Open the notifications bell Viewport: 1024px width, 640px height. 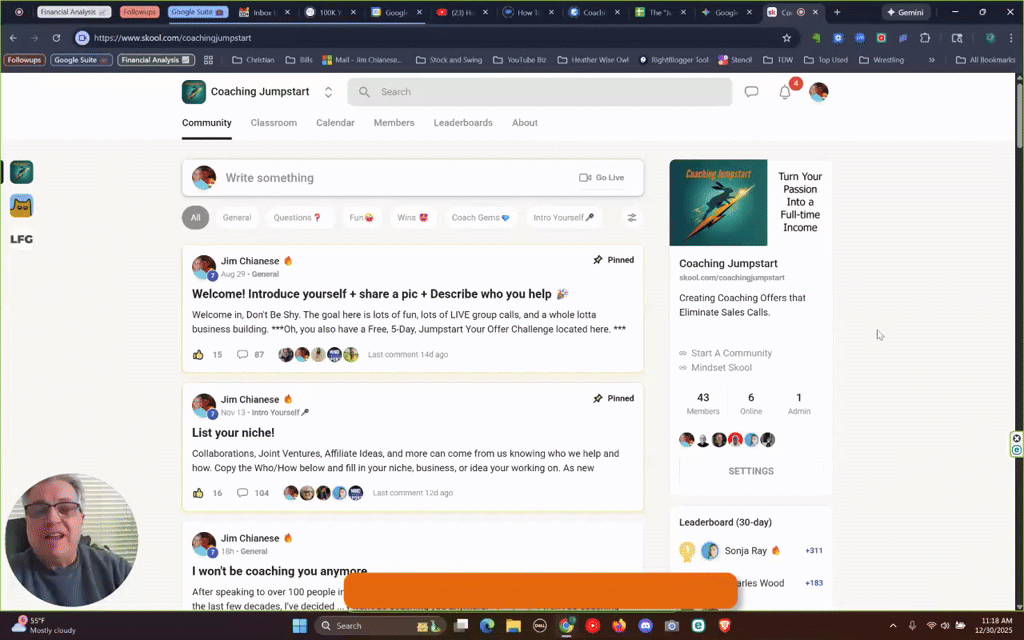(x=785, y=93)
